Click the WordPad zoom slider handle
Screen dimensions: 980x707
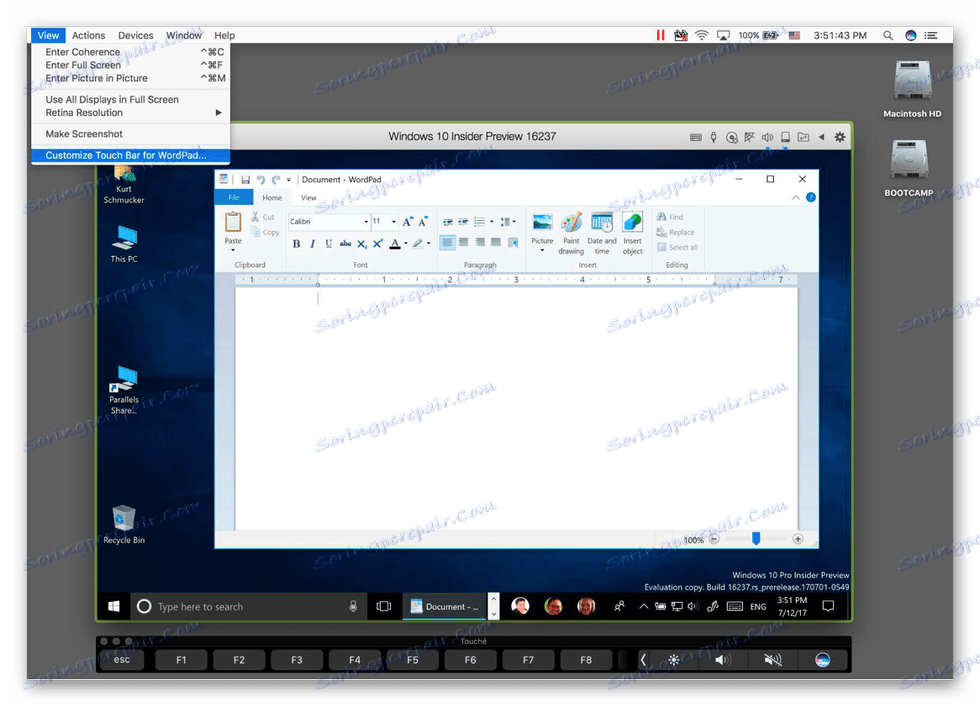[x=756, y=539]
